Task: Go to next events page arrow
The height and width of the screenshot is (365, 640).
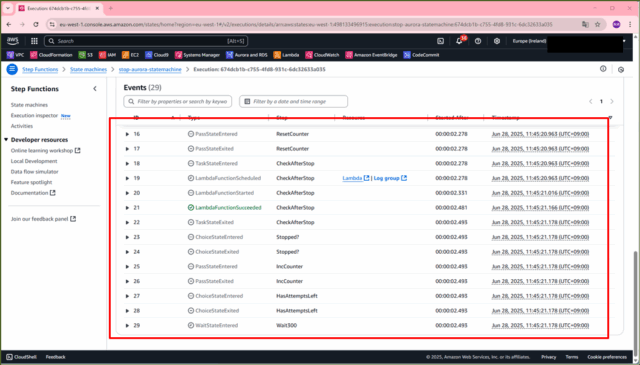Action: point(611,101)
